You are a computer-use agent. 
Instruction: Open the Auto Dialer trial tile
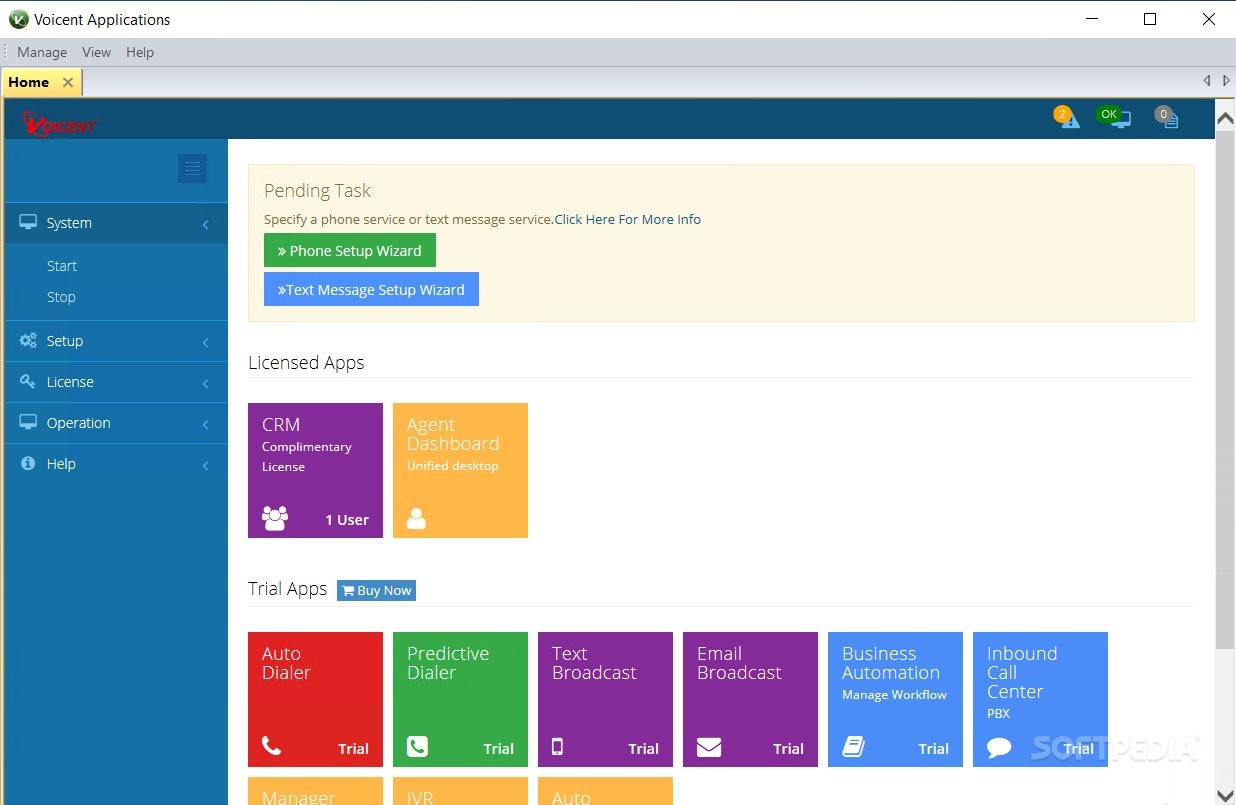click(315, 699)
